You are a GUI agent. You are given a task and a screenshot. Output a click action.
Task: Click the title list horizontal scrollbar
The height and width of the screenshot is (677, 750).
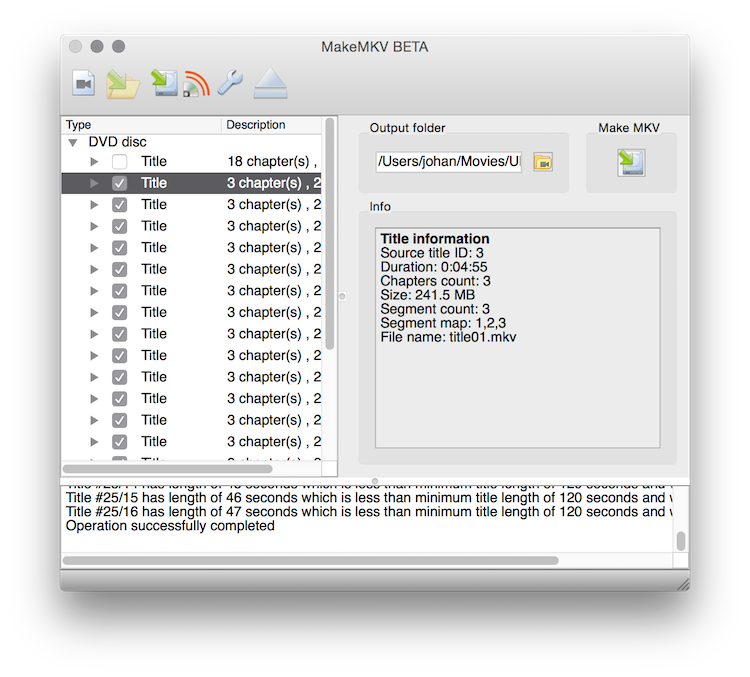pyautogui.click(x=167, y=469)
